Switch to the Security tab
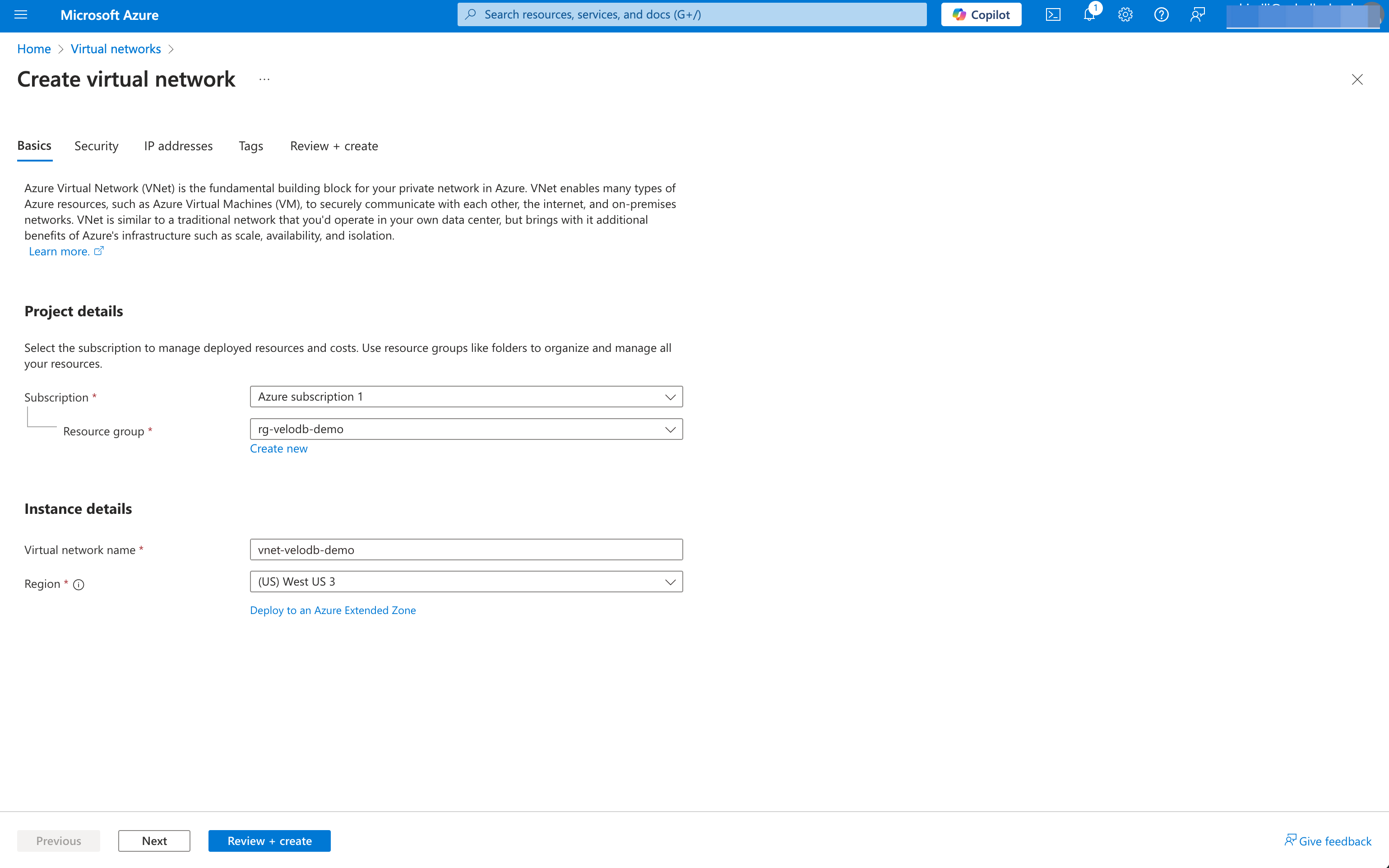The image size is (1389, 868). point(96,146)
